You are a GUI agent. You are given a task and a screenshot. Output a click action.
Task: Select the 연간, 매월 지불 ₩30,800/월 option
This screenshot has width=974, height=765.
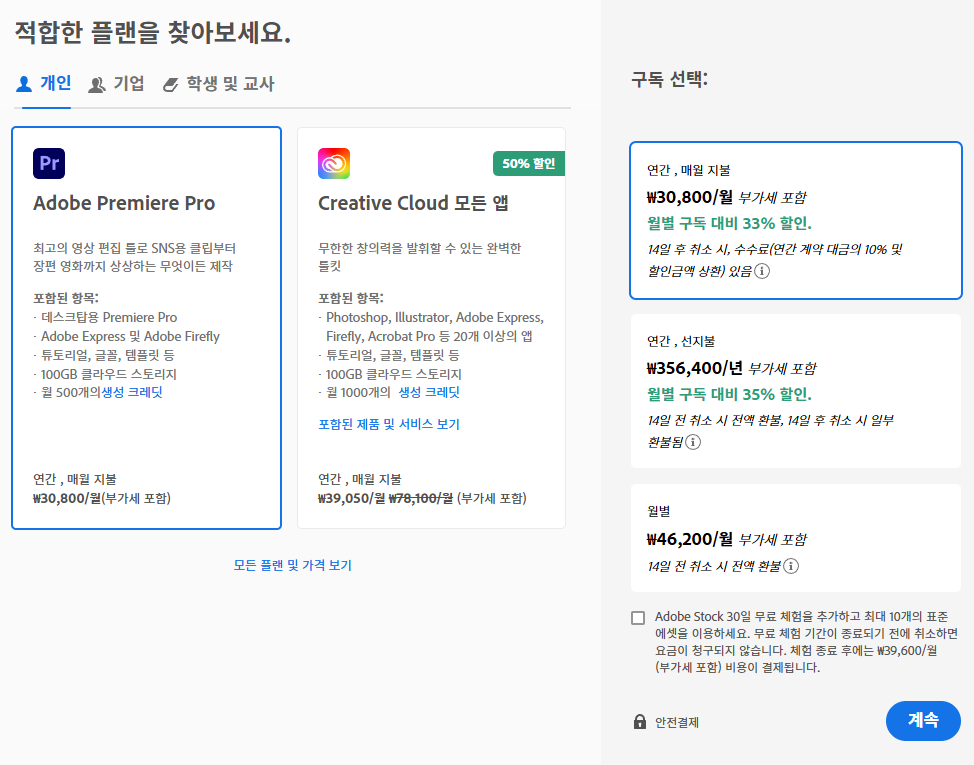(796, 220)
